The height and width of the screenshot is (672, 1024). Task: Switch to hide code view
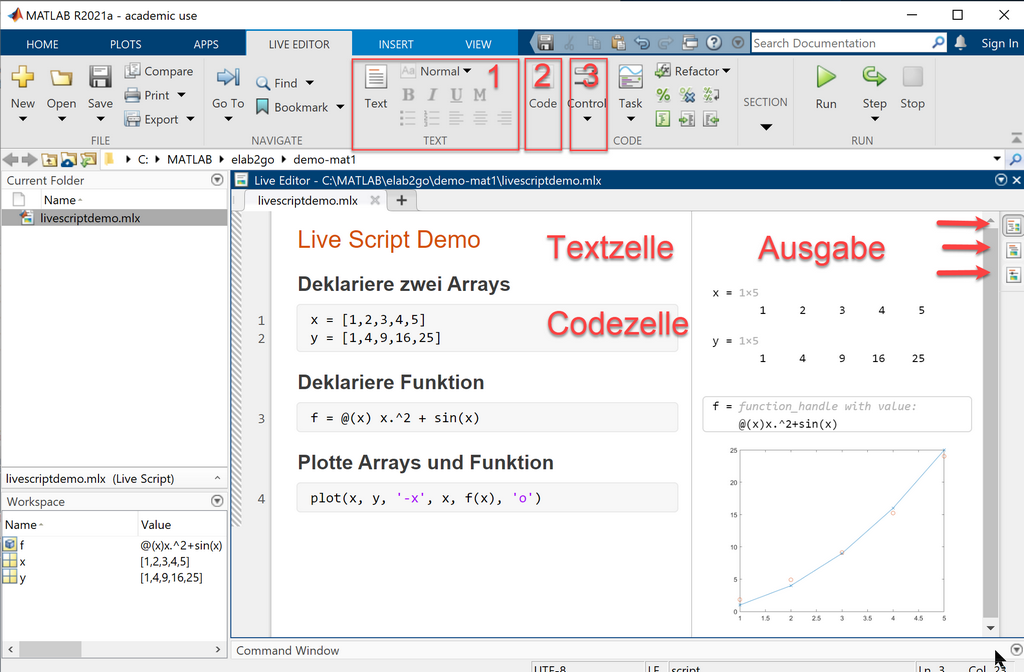pos(1014,275)
